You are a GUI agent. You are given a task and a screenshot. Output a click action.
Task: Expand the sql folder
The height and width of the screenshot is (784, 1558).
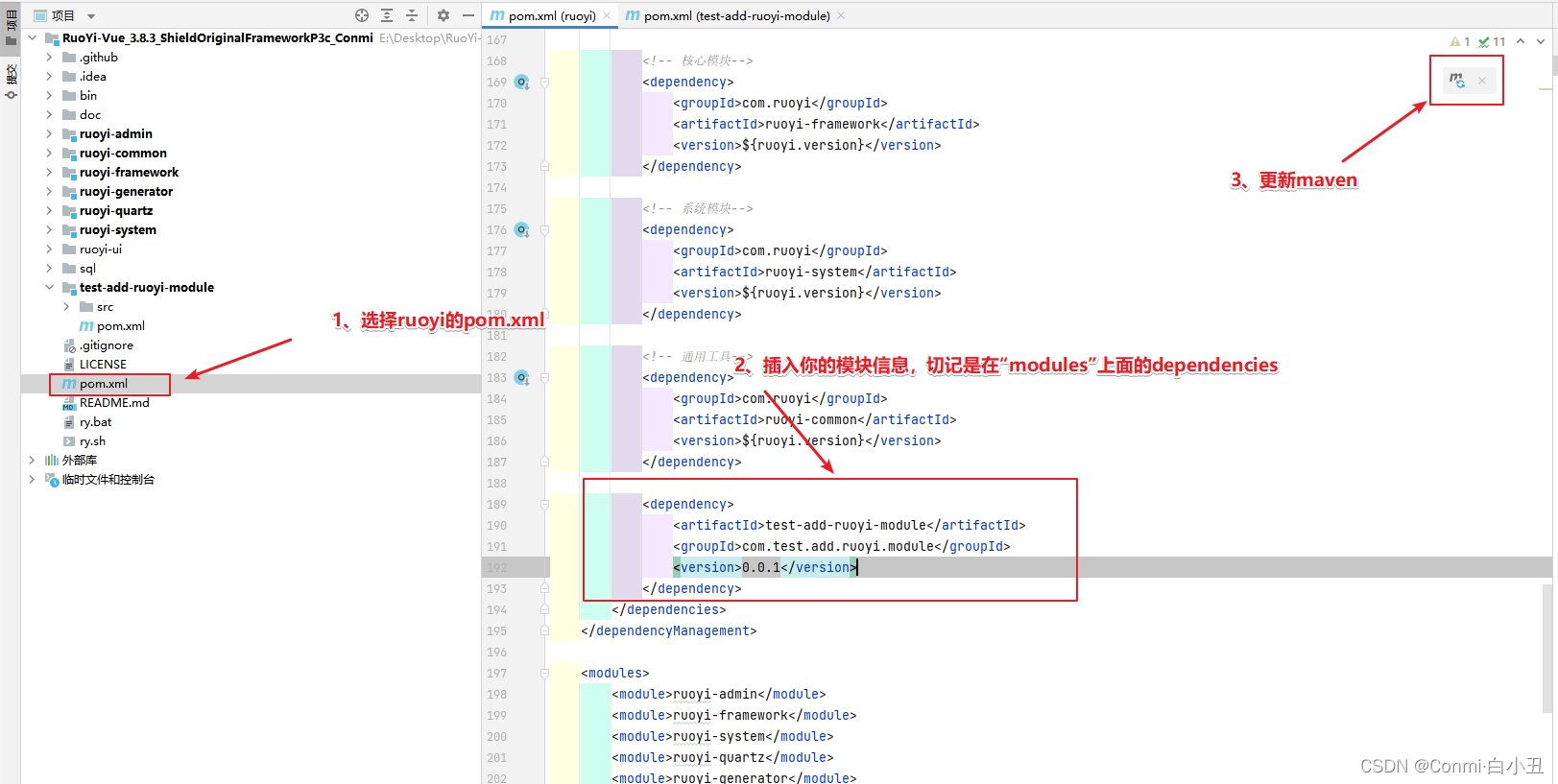click(x=49, y=269)
